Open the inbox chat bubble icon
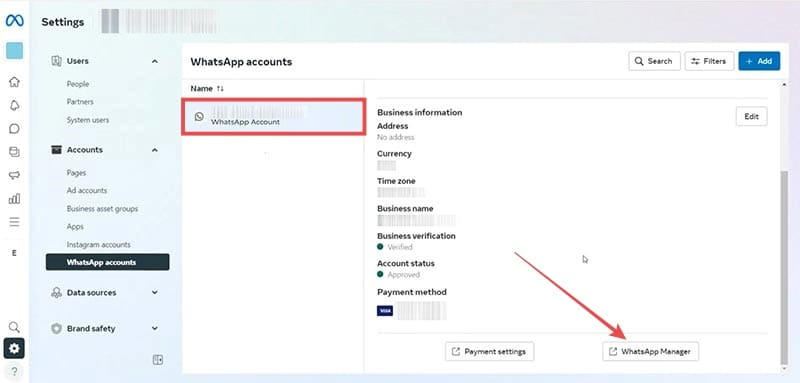This screenshot has height=383, width=800. (14, 129)
